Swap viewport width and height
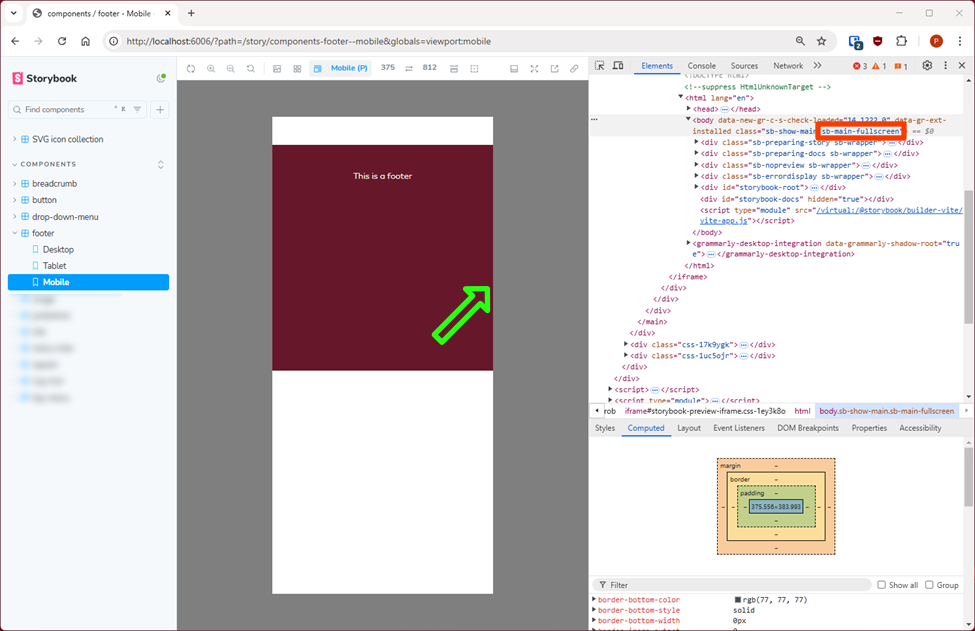This screenshot has width=975, height=631. pos(409,68)
